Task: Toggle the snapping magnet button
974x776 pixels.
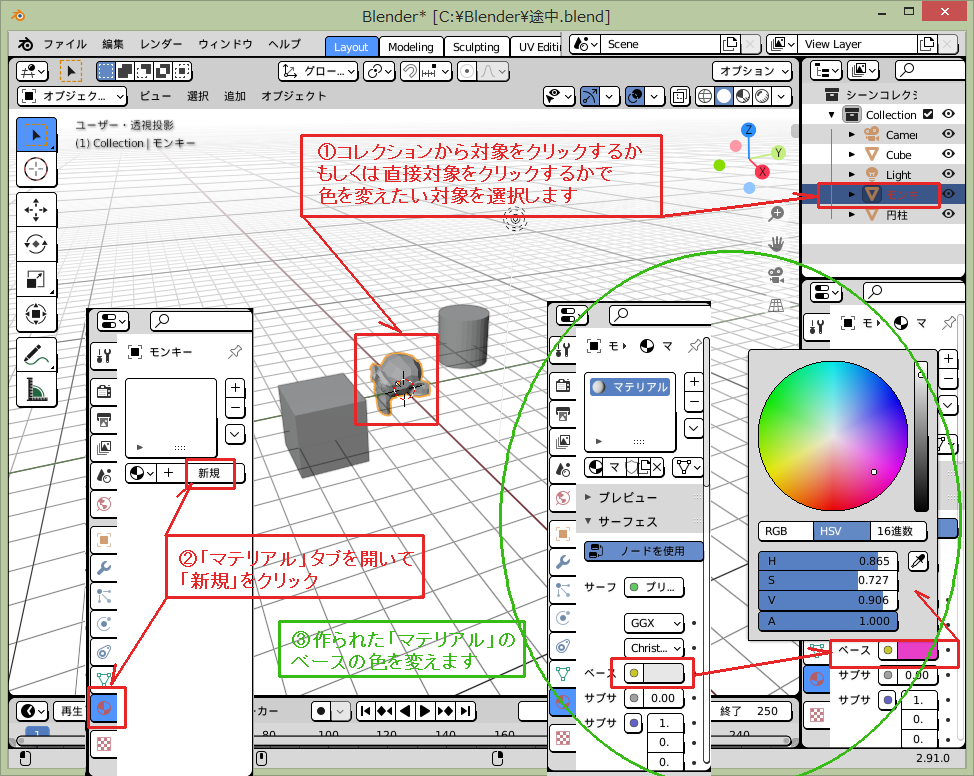Action: (409, 71)
